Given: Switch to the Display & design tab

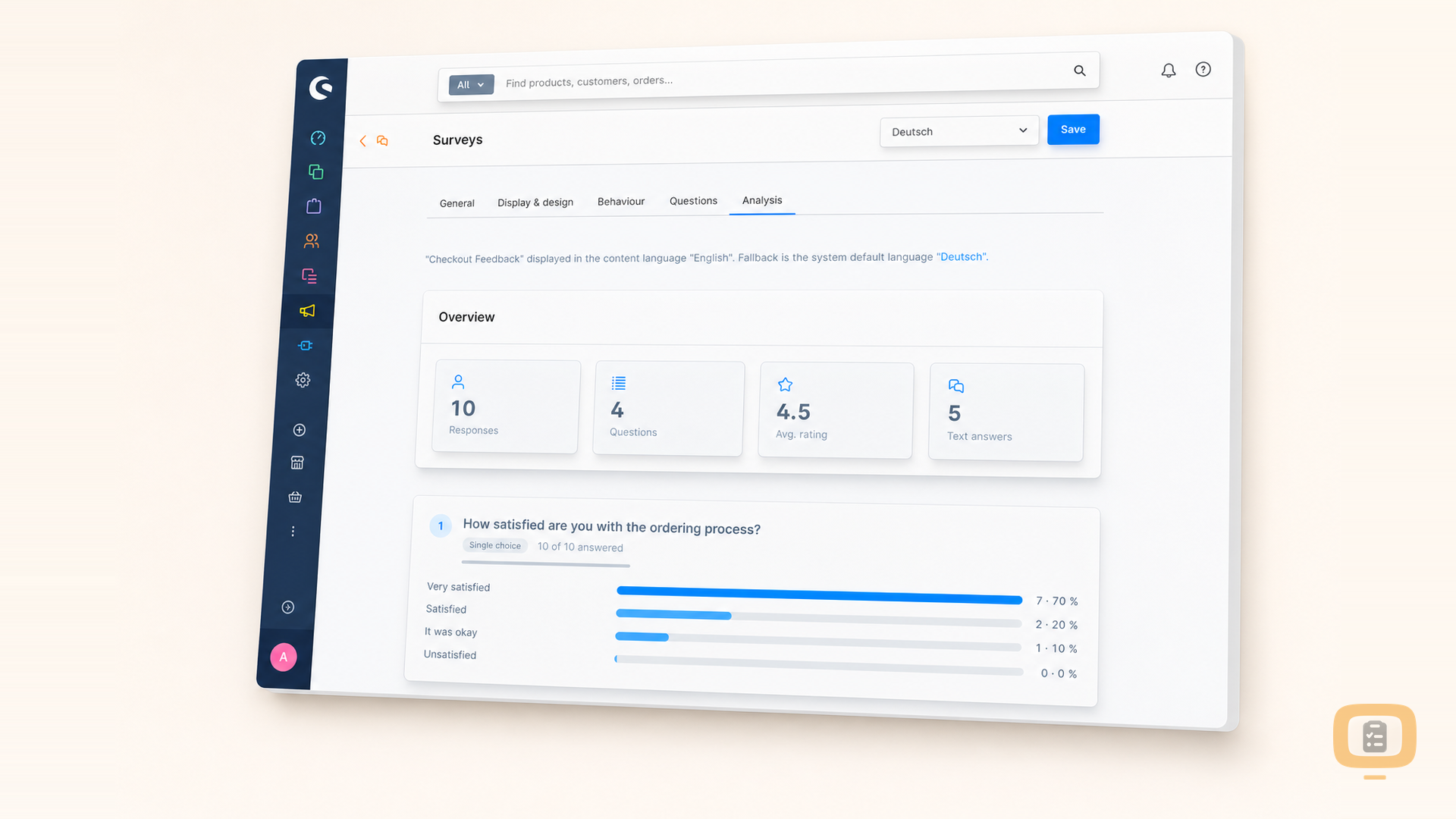Looking at the screenshot, I should [x=535, y=202].
